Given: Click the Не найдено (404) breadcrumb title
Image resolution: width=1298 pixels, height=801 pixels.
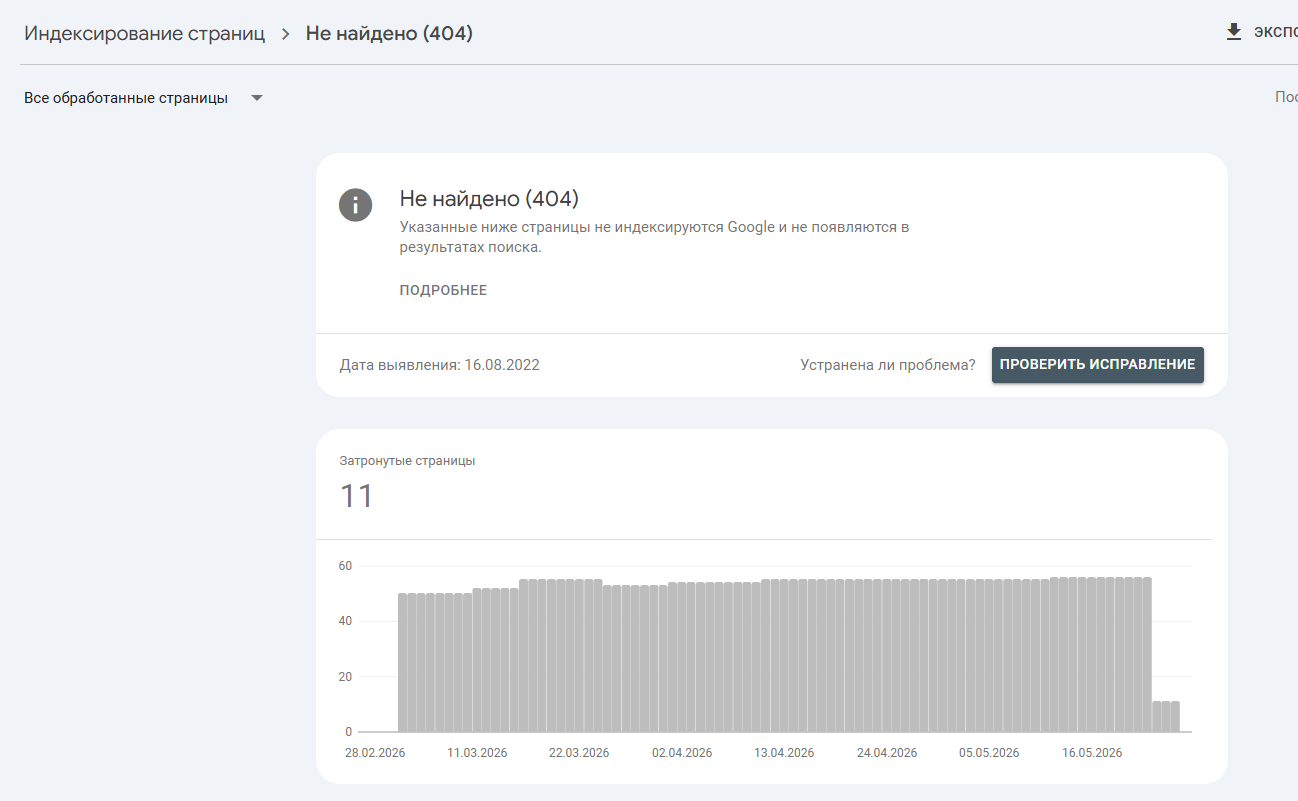Looking at the screenshot, I should coord(389,33).
